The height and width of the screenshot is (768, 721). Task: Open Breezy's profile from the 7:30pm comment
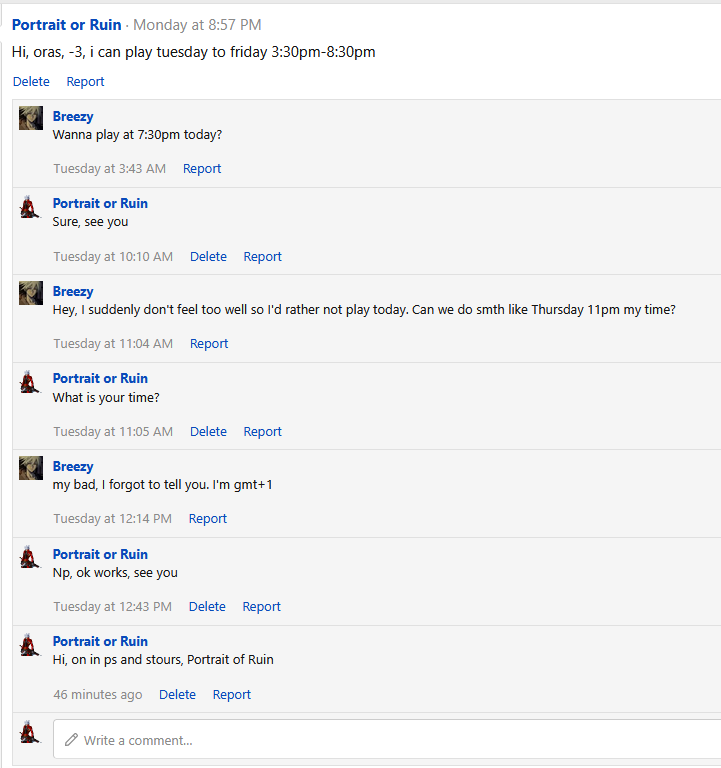pyautogui.click(x=73, y=117)
